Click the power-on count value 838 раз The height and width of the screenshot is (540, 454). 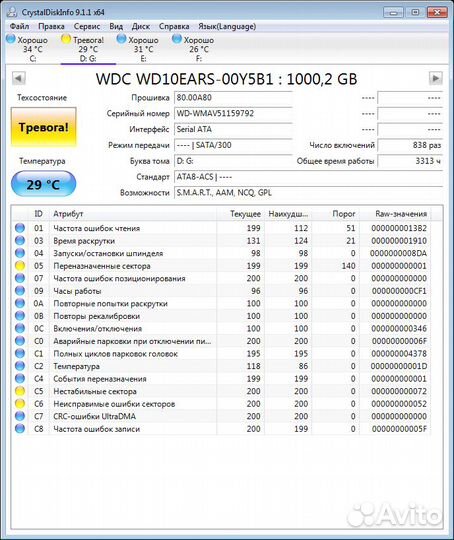tap(410, 145)
